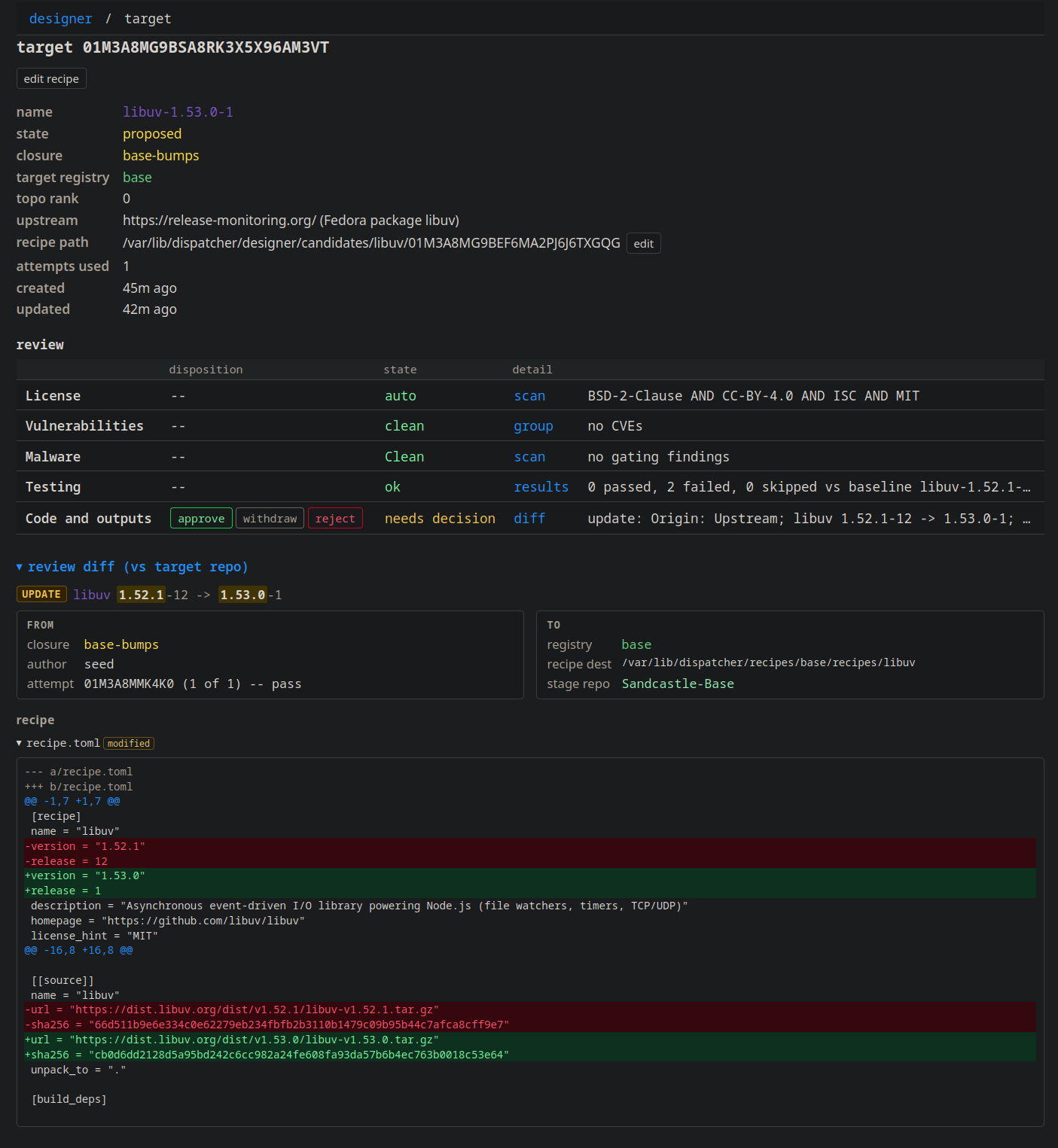Click the upstream release-monitoring.org text
Viewport: 1058px width, 1148px height.
291,221
